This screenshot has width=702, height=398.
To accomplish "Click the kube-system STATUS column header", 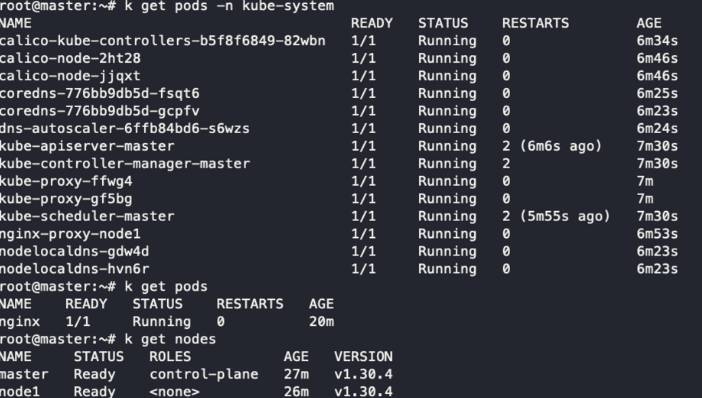I will (443, 23).
